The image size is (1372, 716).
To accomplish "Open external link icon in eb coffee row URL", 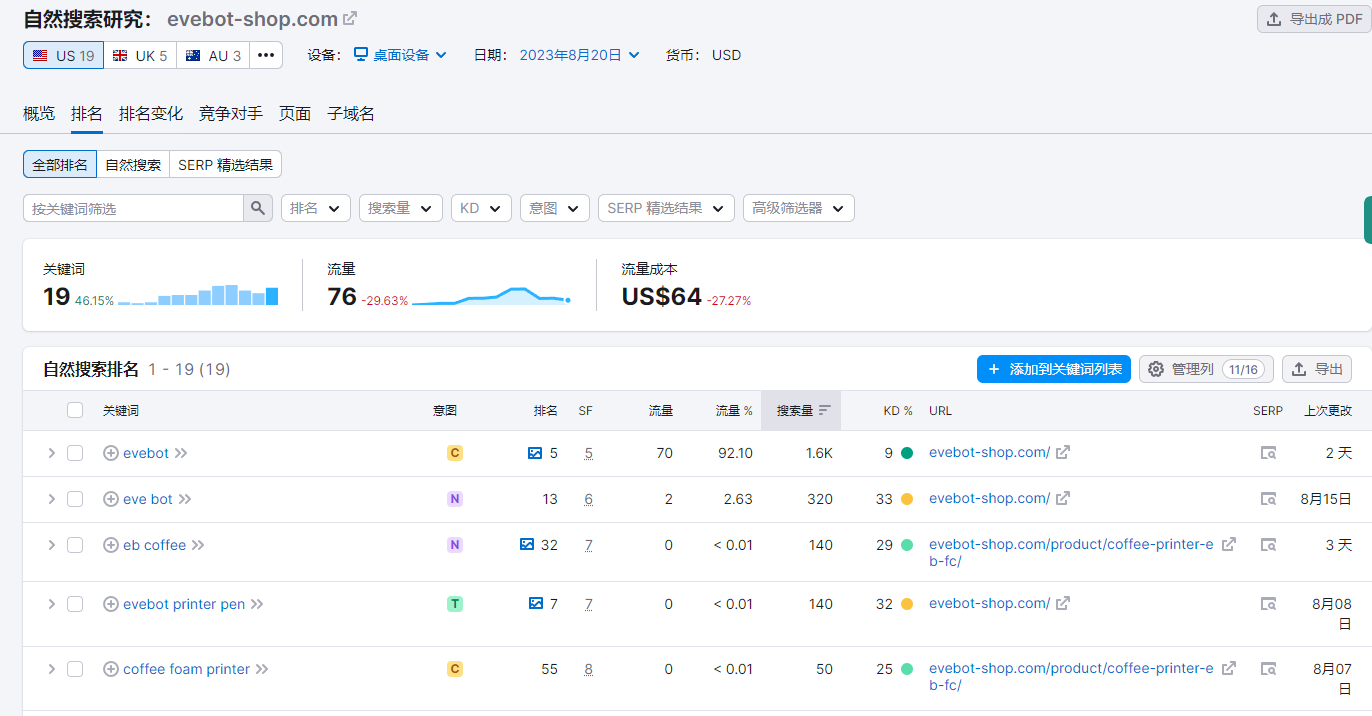I will click(x=1228, y=544).
